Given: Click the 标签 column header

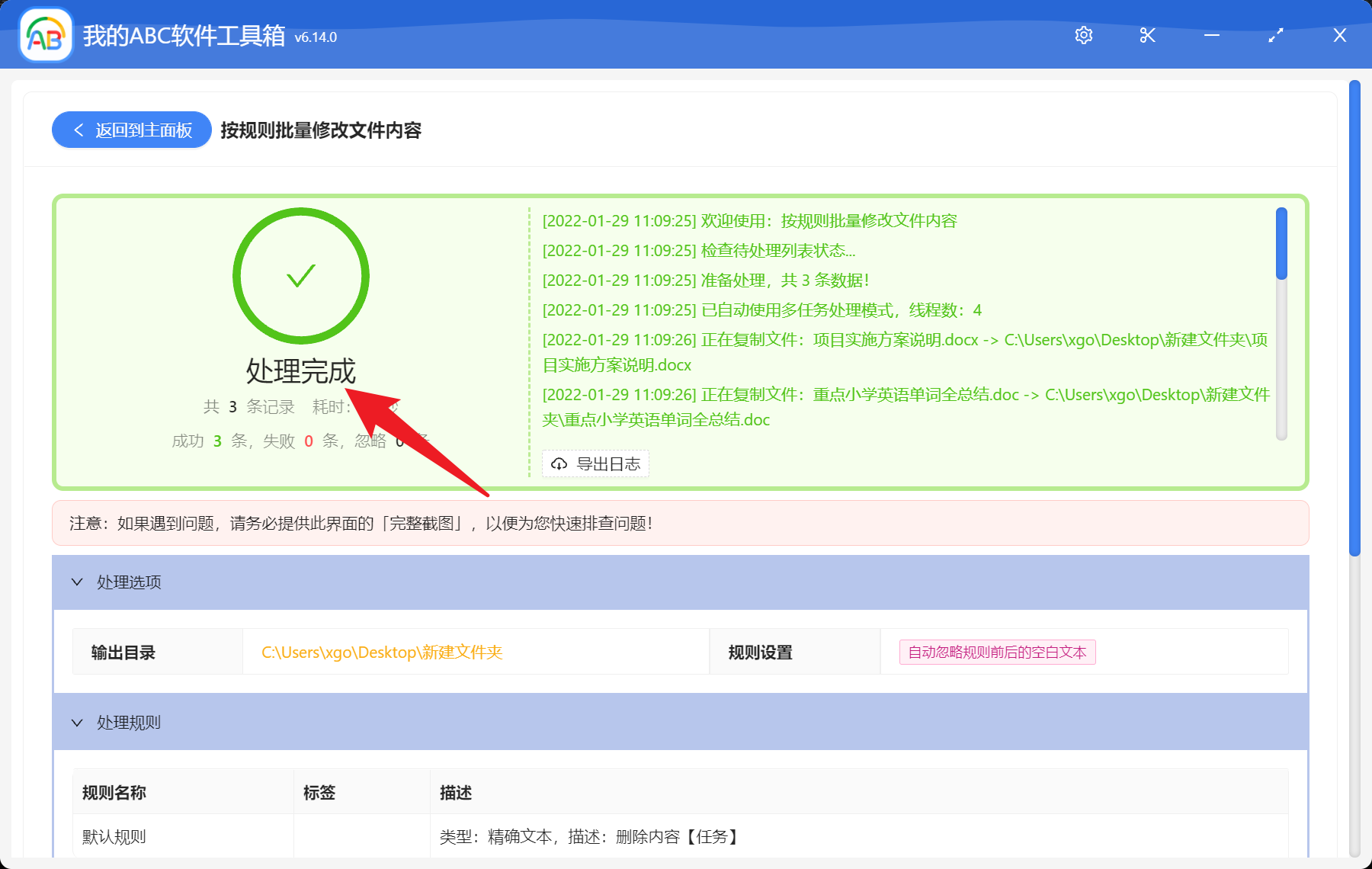Looking at the screenshot, I should click(317, 792).
